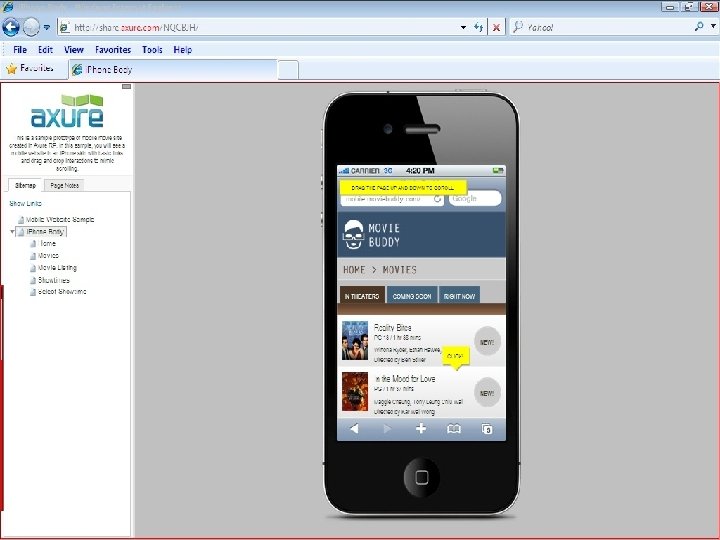The width and height of the screenshot is (720, 540).
Task: Open the Select Showtime page in sitemap
Action: [x=62, y=292]
